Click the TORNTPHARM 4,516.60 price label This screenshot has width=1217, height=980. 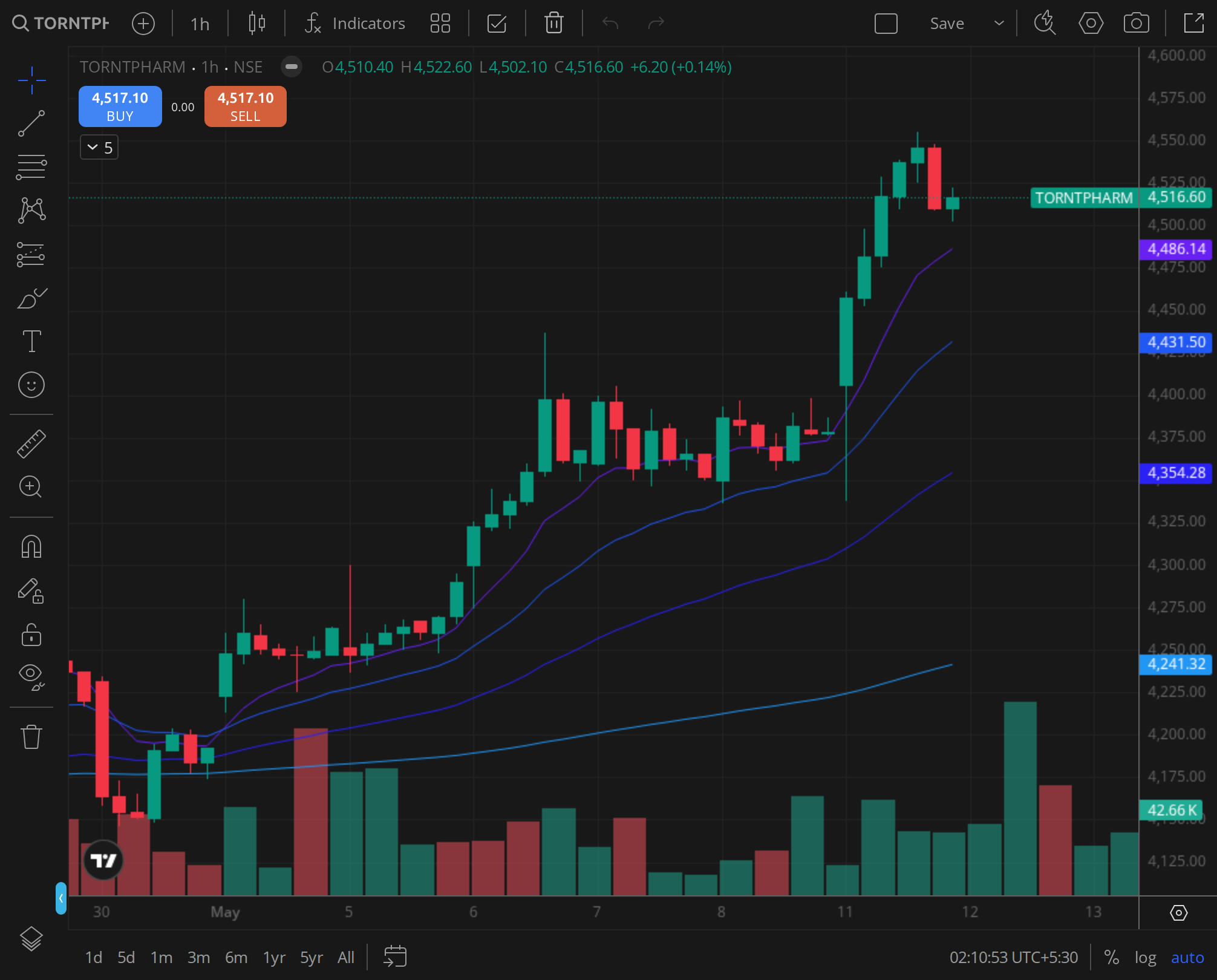pyautogui.click(x=1121, y=198)
